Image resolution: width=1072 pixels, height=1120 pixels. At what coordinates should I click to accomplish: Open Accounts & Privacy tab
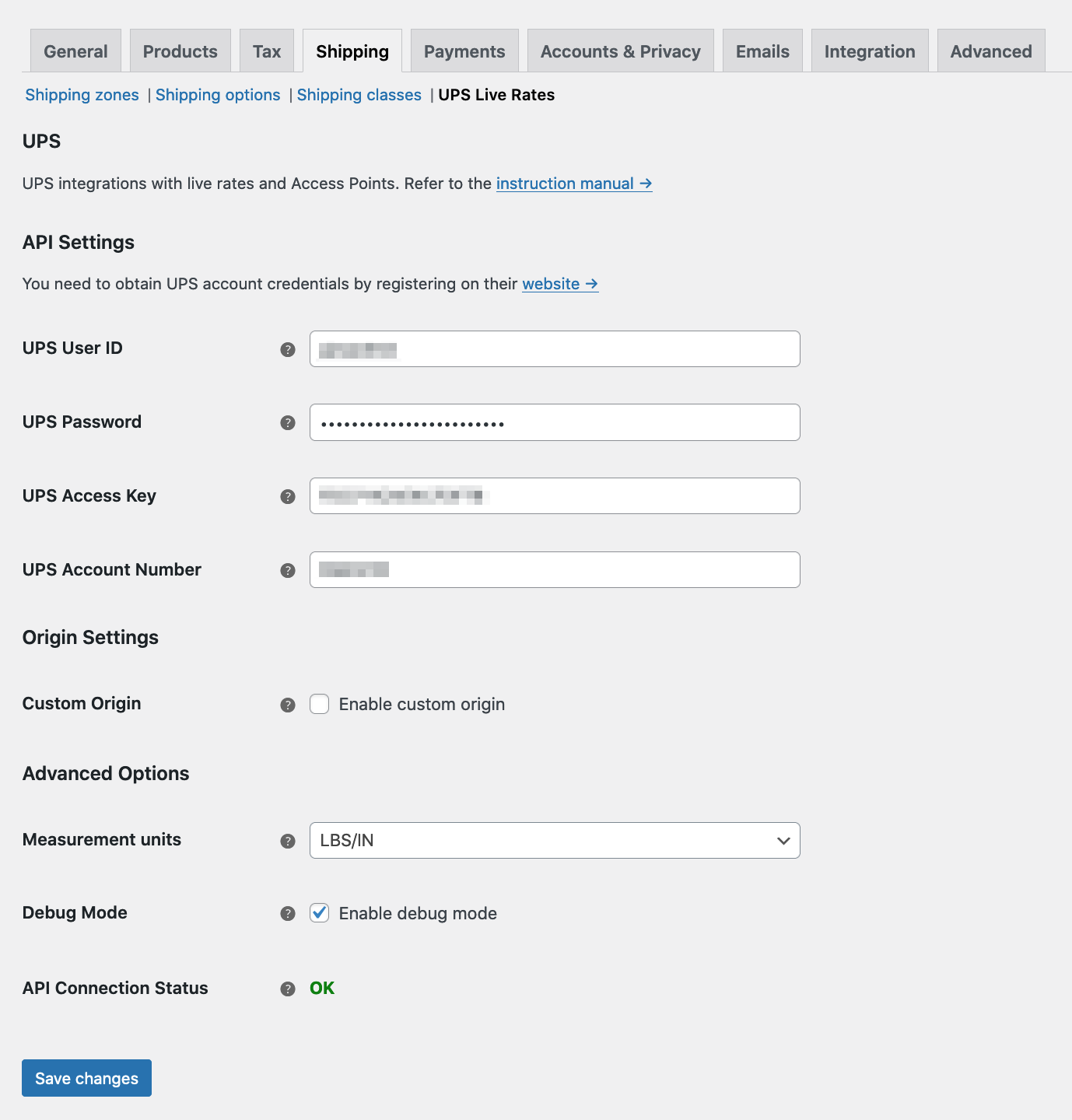621,51
